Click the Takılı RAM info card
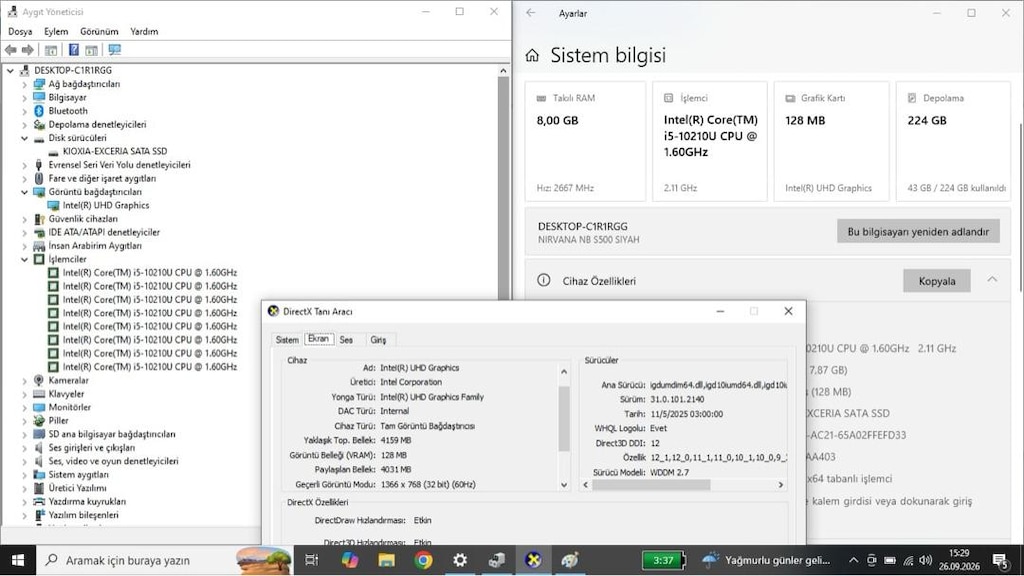1024x576 pixels. 585,141
